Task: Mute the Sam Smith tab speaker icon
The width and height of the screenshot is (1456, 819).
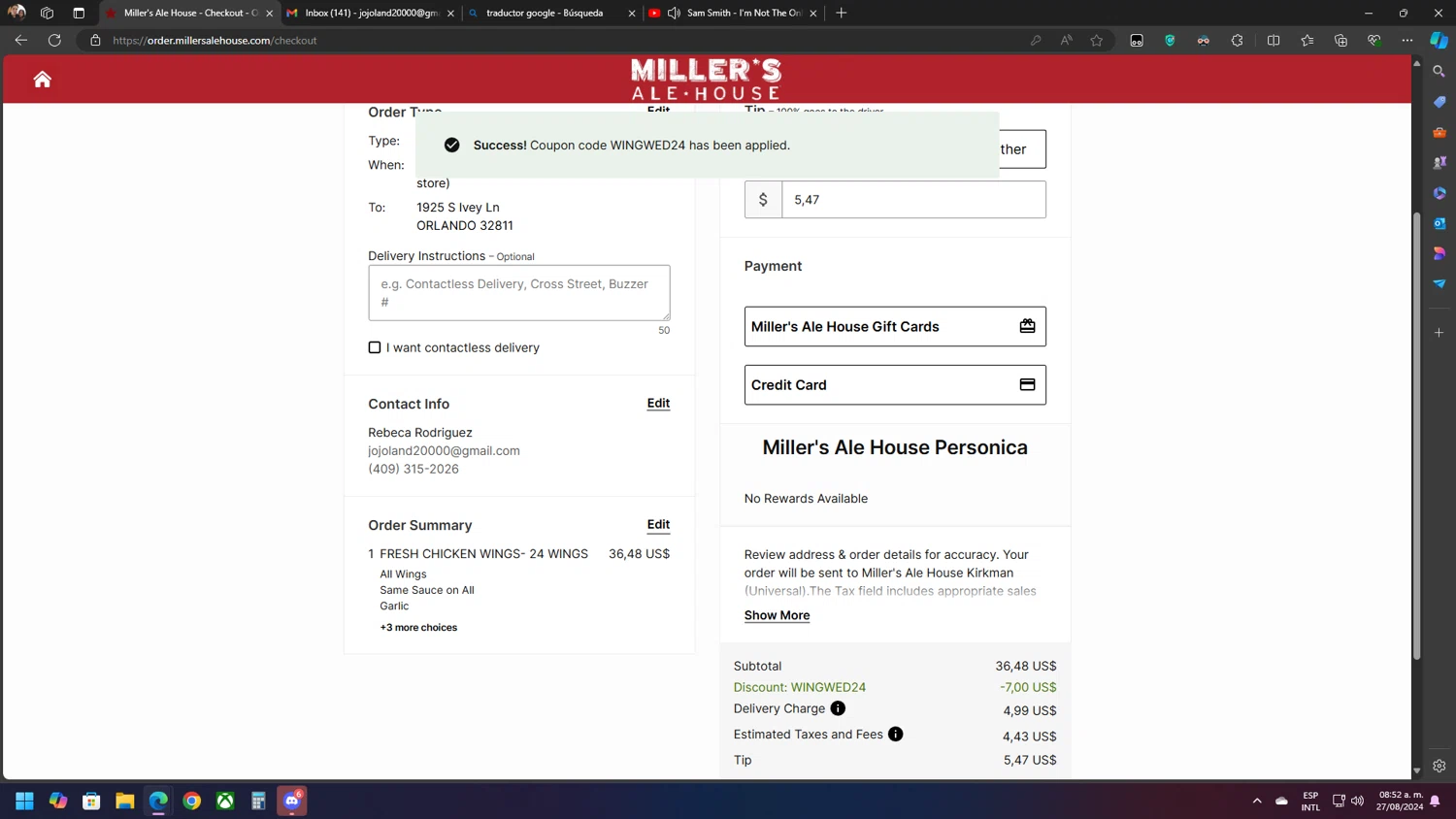Action: pyautogui.click(x=674, y=13)
